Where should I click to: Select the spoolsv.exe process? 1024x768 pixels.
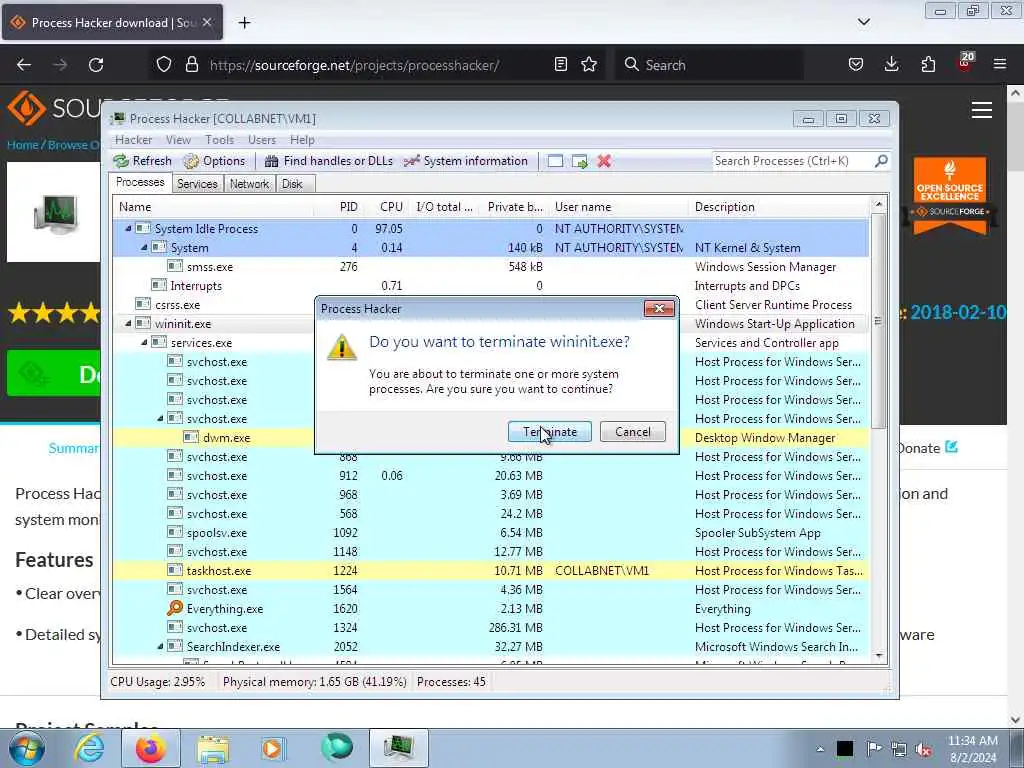(490, 532)
